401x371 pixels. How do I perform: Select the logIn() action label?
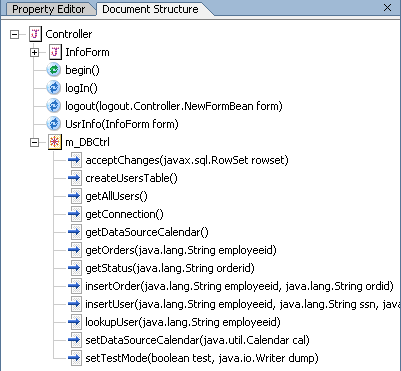tap(81, 88)
